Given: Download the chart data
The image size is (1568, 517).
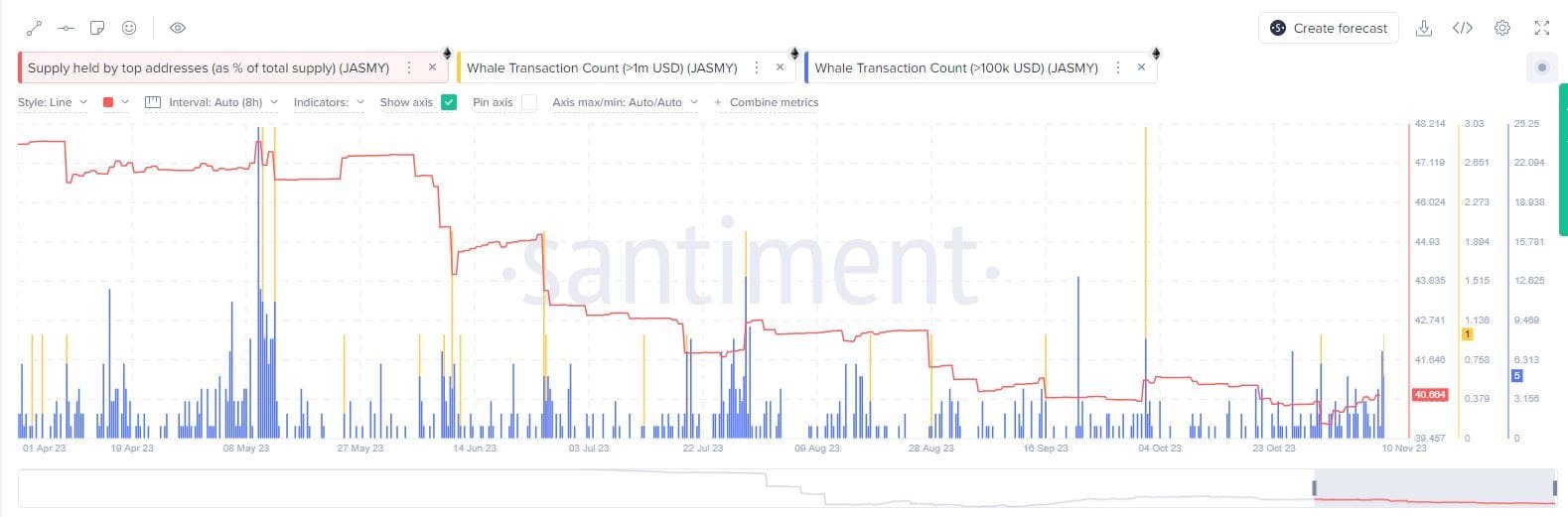Looking at the screenshot, I should click(1423, 28).
